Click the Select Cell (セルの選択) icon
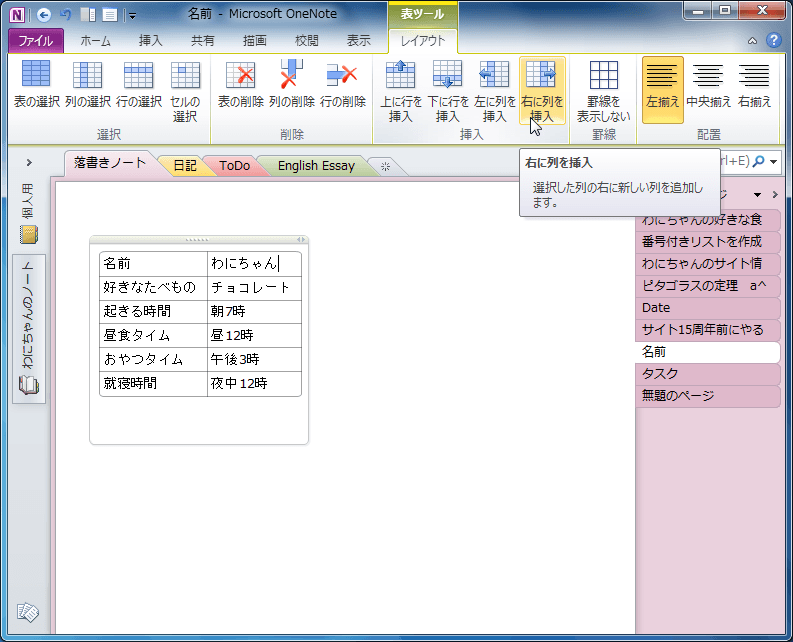This screenshot has width=793, height=642. pos(185,91)
